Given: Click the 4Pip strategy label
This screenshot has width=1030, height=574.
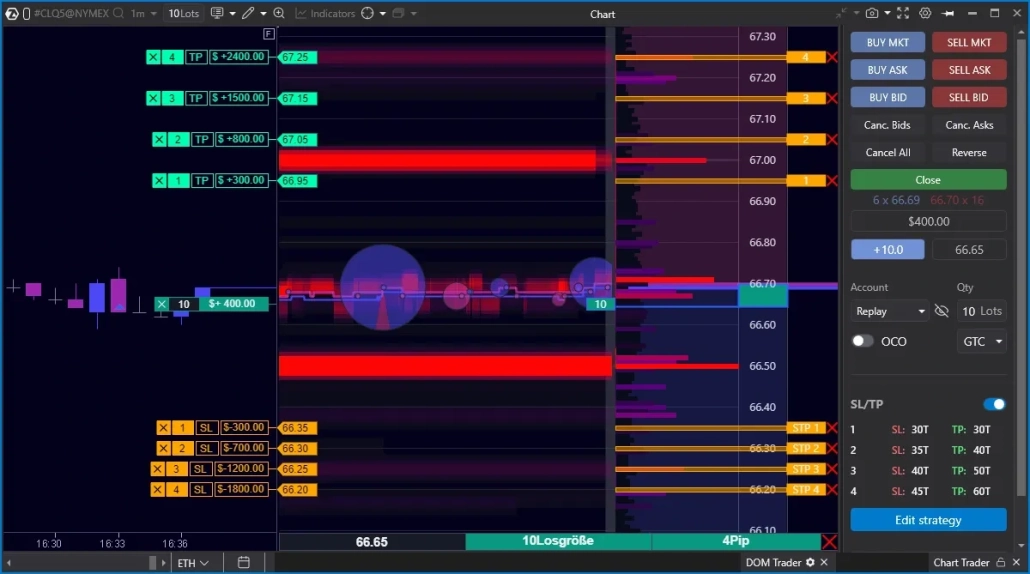Looking at the screenshot, I should (736, 541).
